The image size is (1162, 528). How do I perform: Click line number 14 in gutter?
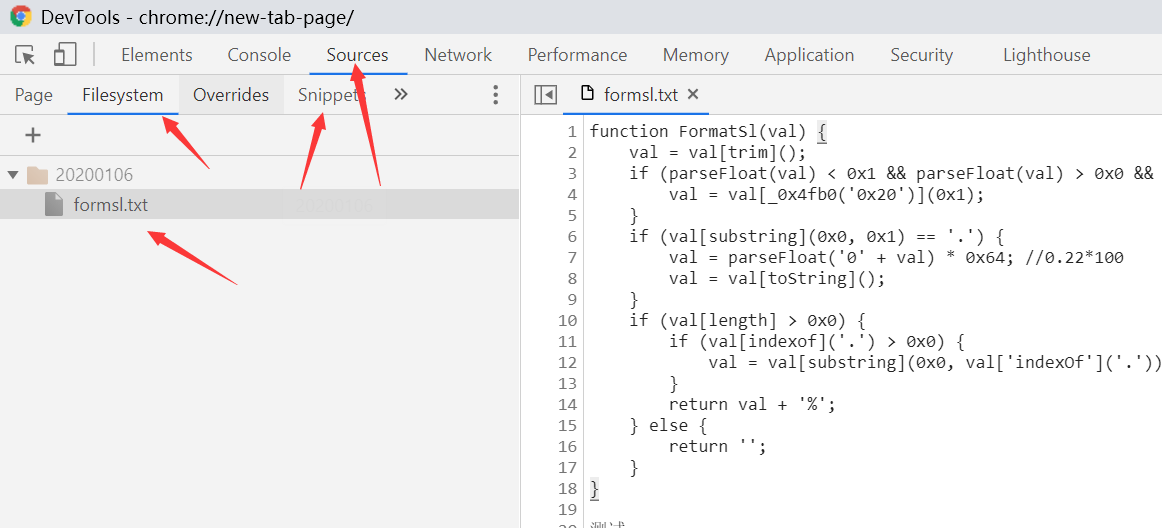pyautogui.click(x=568, y=405)
